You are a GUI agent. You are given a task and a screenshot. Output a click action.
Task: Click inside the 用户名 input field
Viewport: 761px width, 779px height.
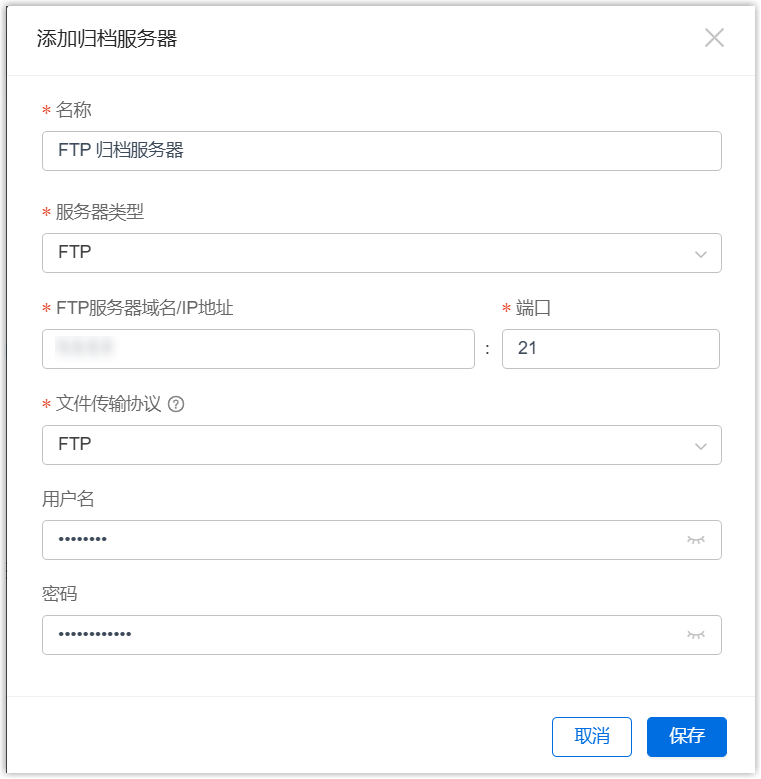tap(360, 540)
